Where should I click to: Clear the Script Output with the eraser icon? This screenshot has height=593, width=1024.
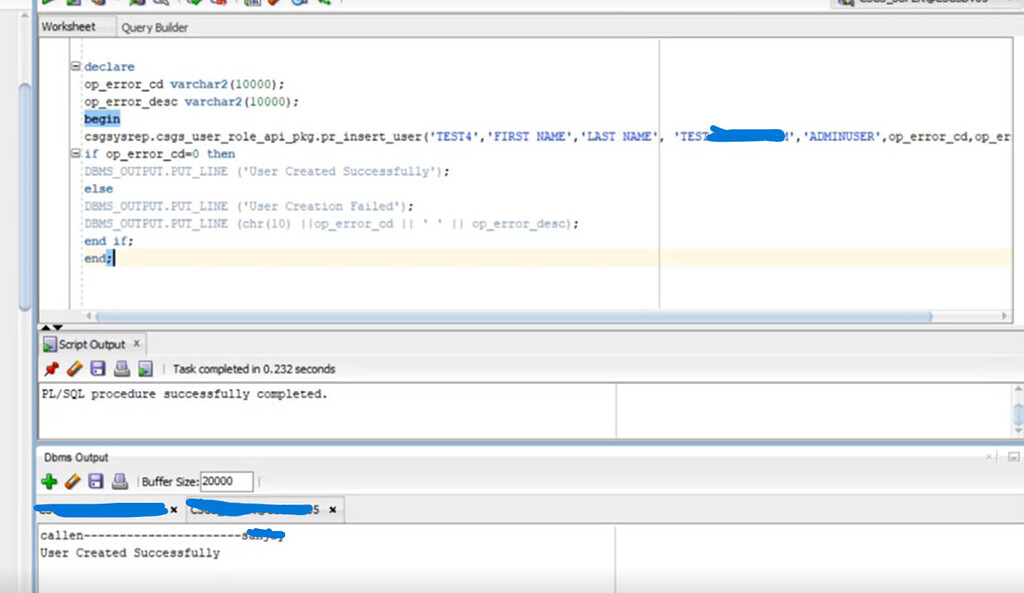point(75,367)
